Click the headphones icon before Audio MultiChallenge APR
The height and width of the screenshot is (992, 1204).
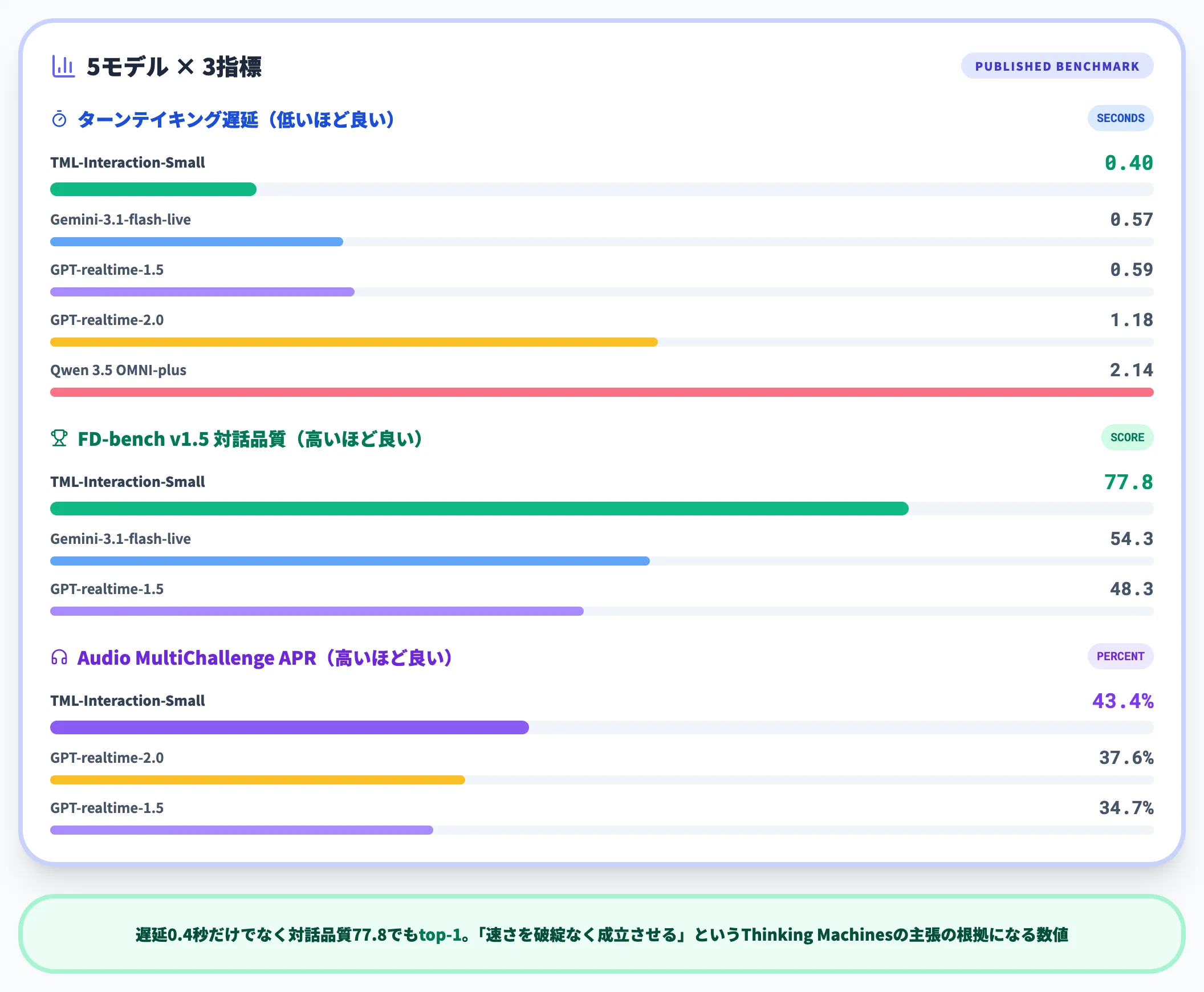pos(59,657)
